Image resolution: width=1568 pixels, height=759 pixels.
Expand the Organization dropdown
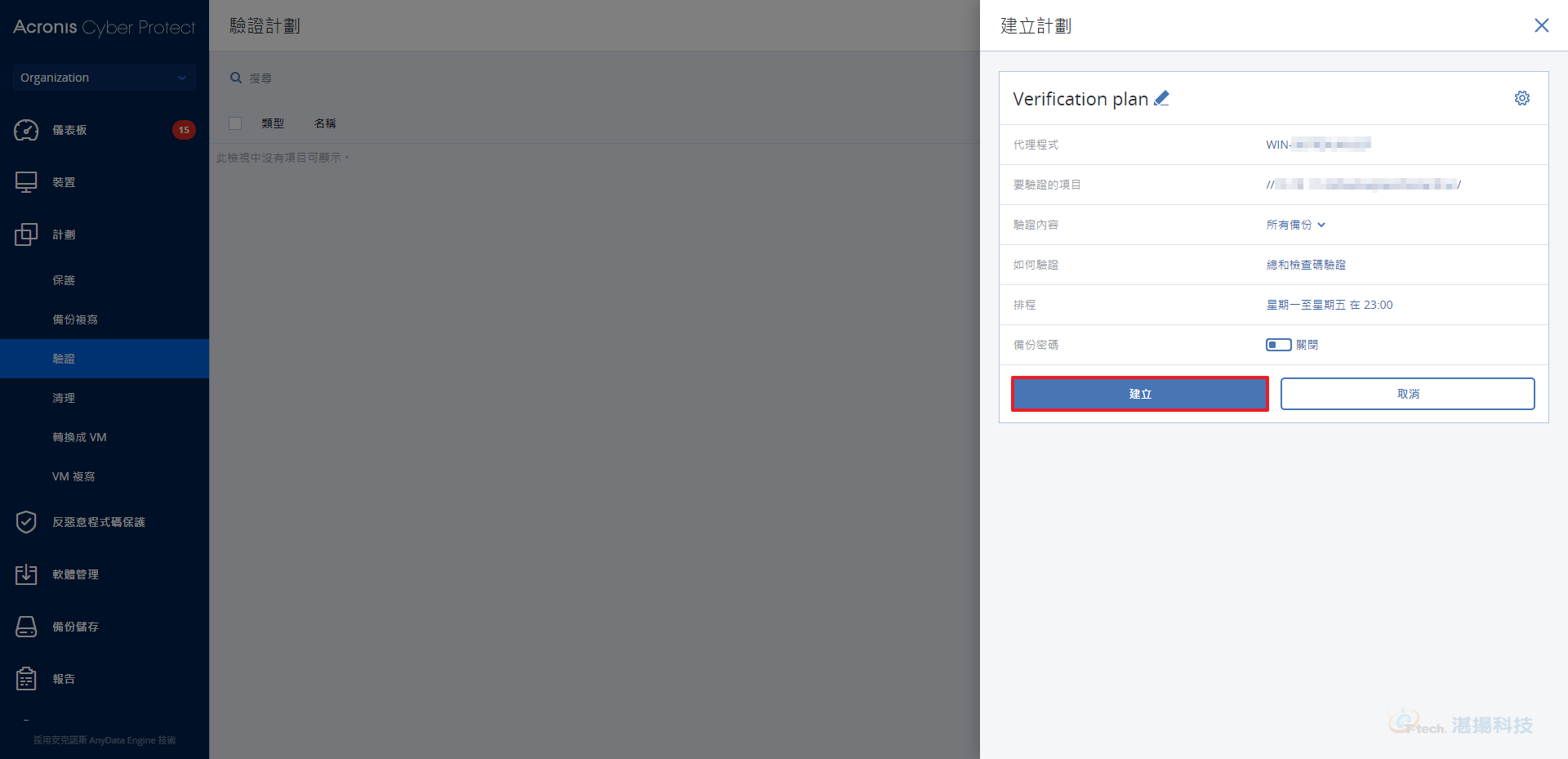coord(104,78)
